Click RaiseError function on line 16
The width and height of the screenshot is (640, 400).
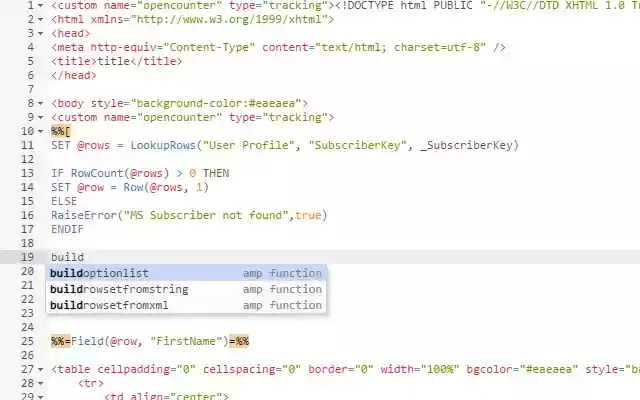point(84,215)
